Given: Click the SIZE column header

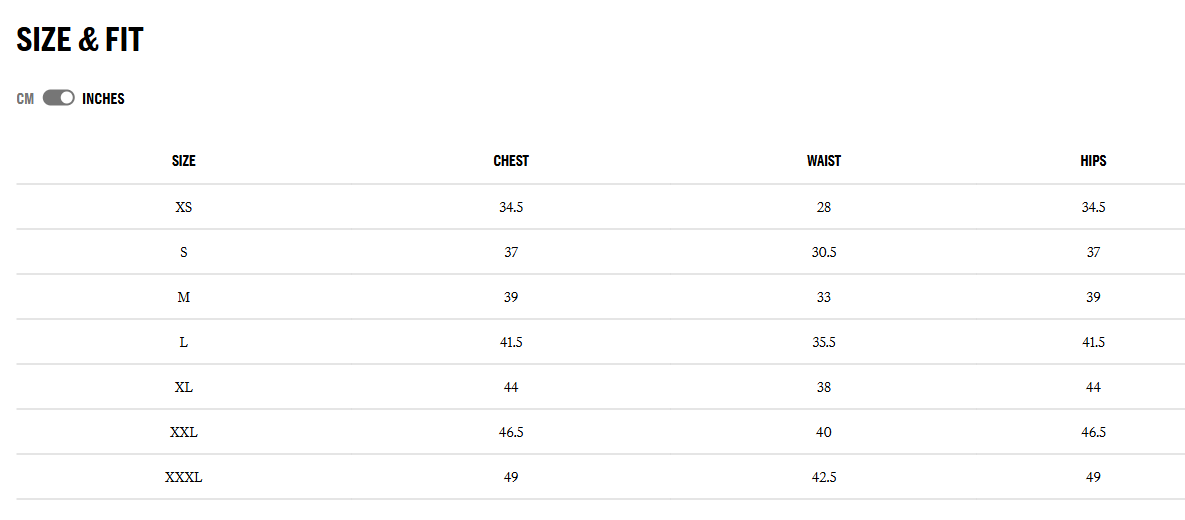Looking at the screenshot, I should click(184, 161).
